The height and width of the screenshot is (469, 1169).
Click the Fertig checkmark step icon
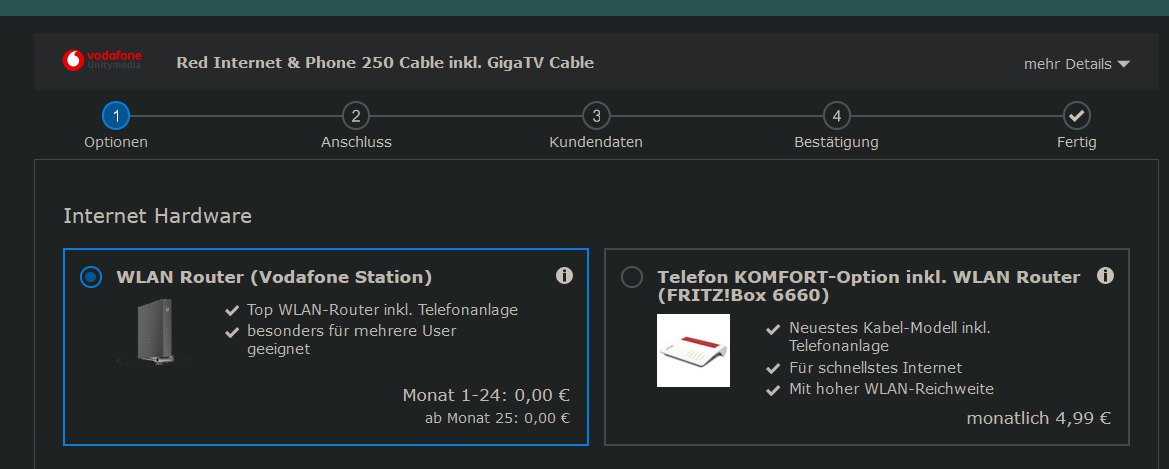(1077, 116)
